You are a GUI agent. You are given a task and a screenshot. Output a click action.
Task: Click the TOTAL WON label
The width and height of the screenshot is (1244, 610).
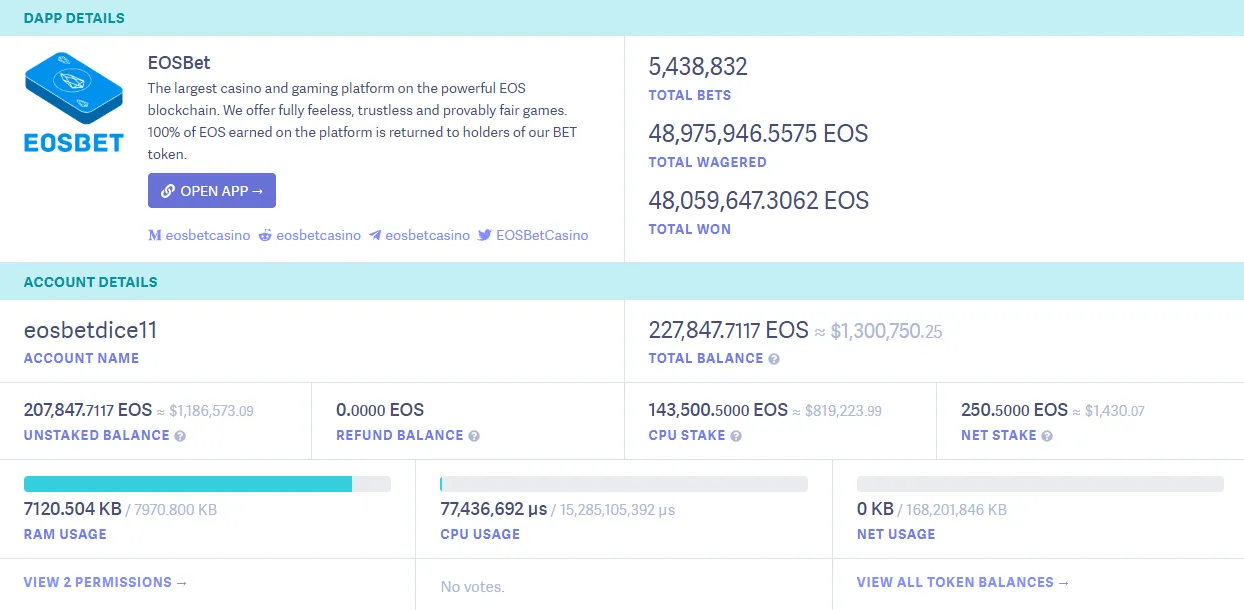pyautogui.click(x=690, y=229)
